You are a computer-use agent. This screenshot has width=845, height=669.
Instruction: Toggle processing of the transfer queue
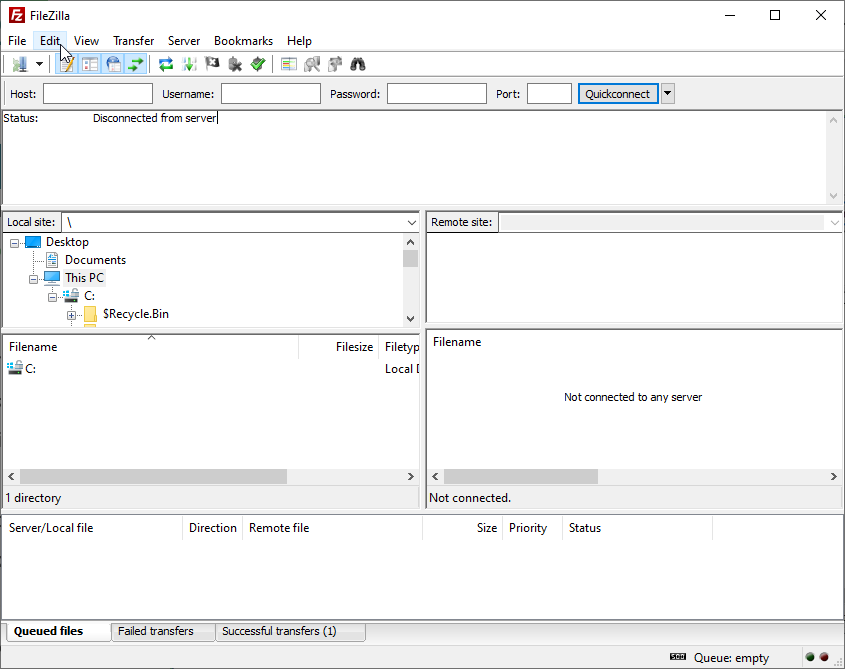pyautogui.click(x=189, y=64)
